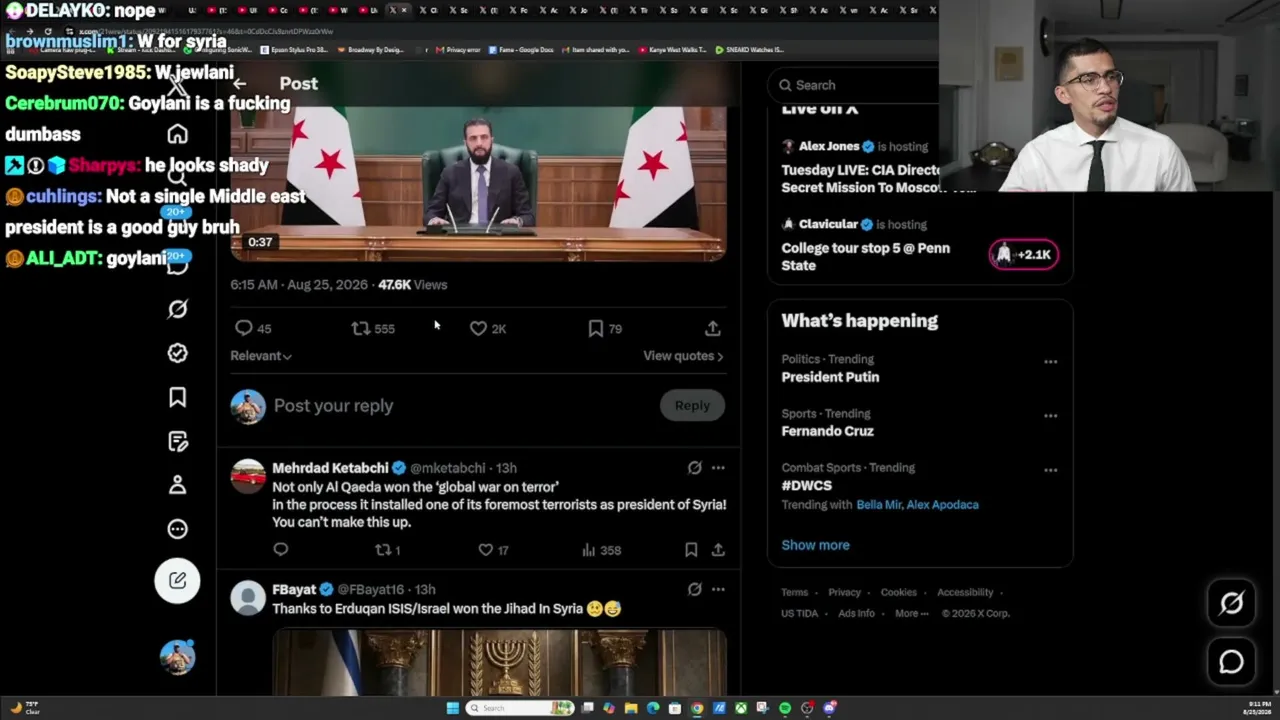Repost Mehrdad Ketabchi's comment
Image resolution: width=1280 pixels, height=720 pixels.
pyautogui.click(x=387, y=550)
